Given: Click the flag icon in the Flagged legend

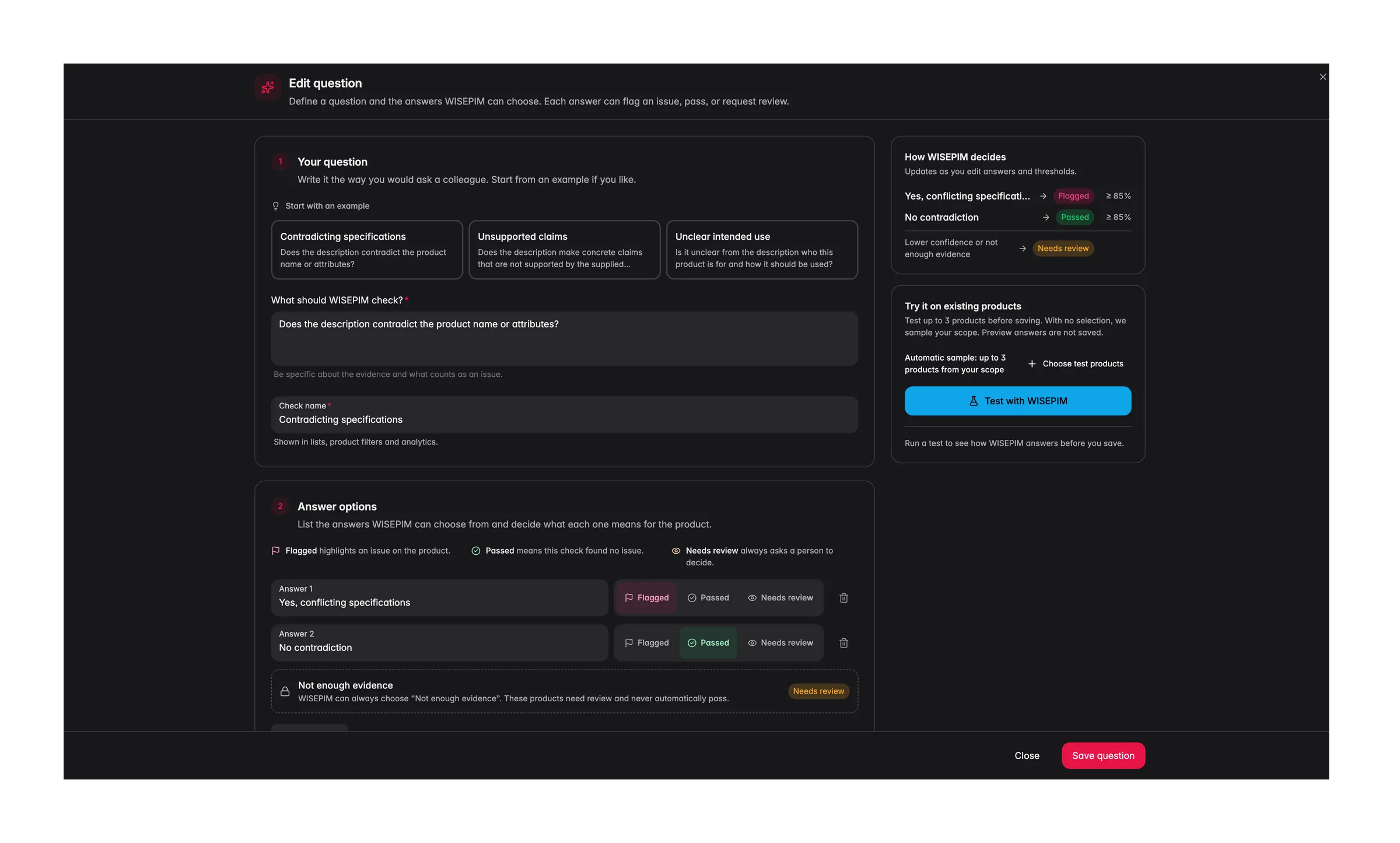Looking at the screenshot, I should (276, 551).
